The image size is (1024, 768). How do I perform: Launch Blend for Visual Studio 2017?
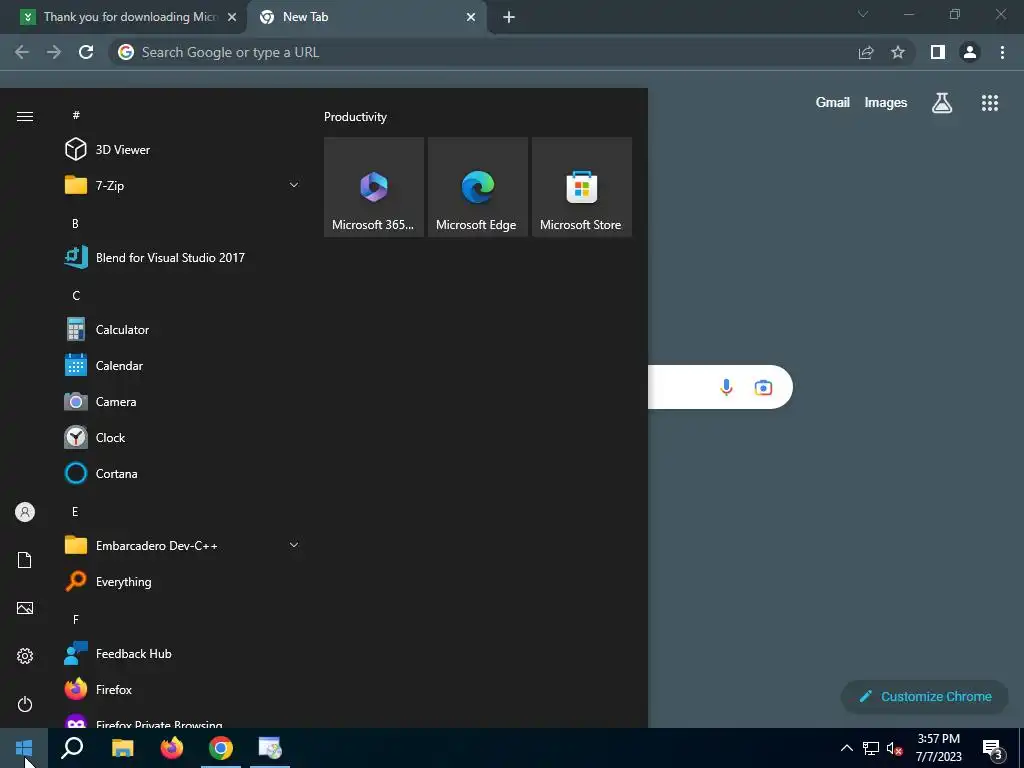pyautogui.click(x=182, y=257)
